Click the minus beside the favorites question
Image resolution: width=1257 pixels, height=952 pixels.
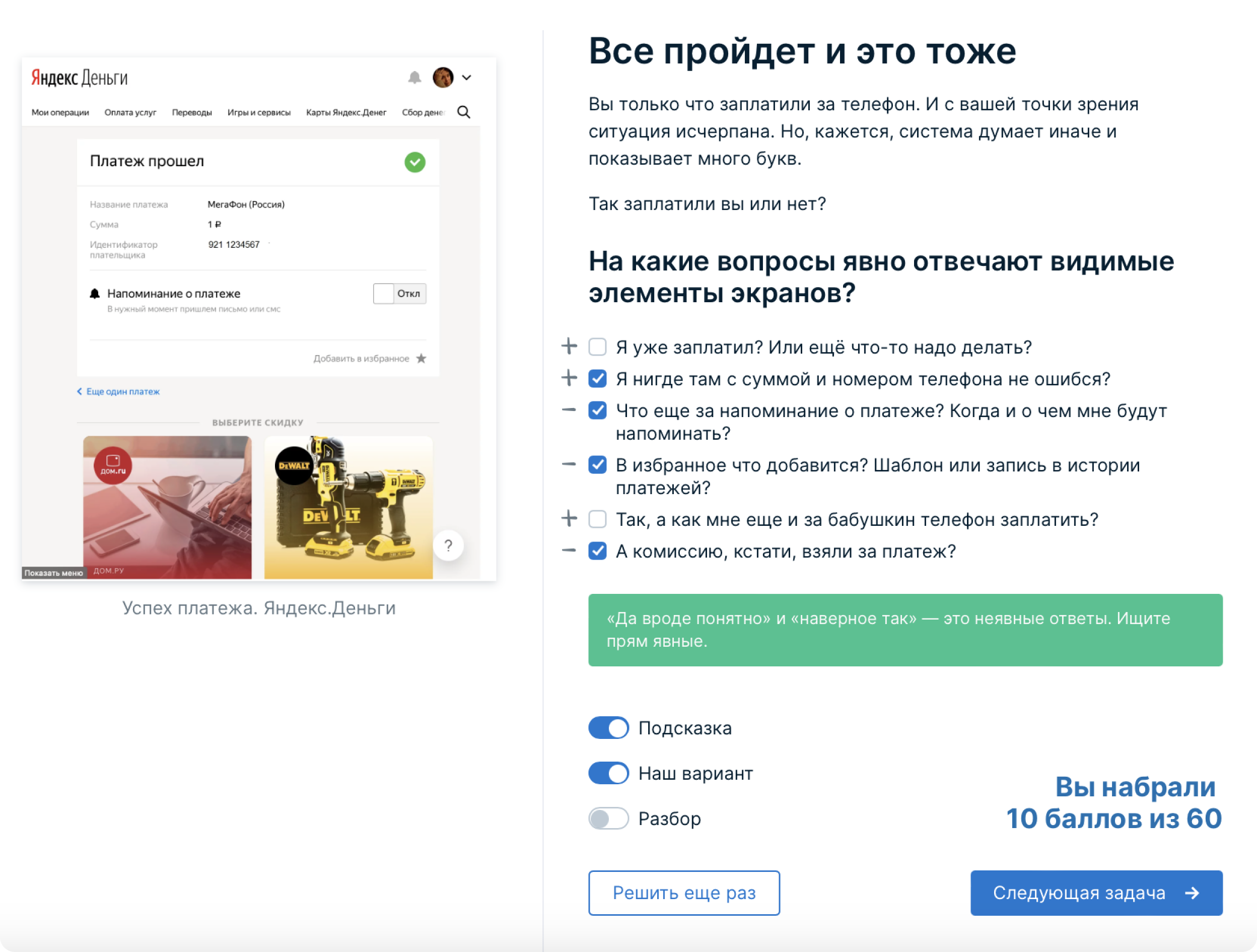point(569,464)
